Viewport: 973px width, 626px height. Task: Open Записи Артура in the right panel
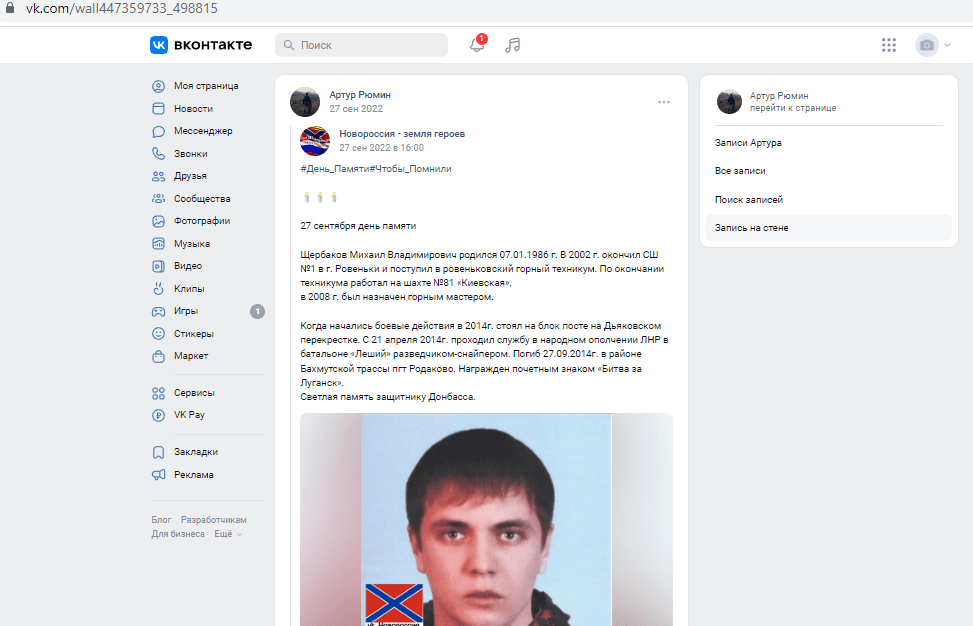(748, 143)
